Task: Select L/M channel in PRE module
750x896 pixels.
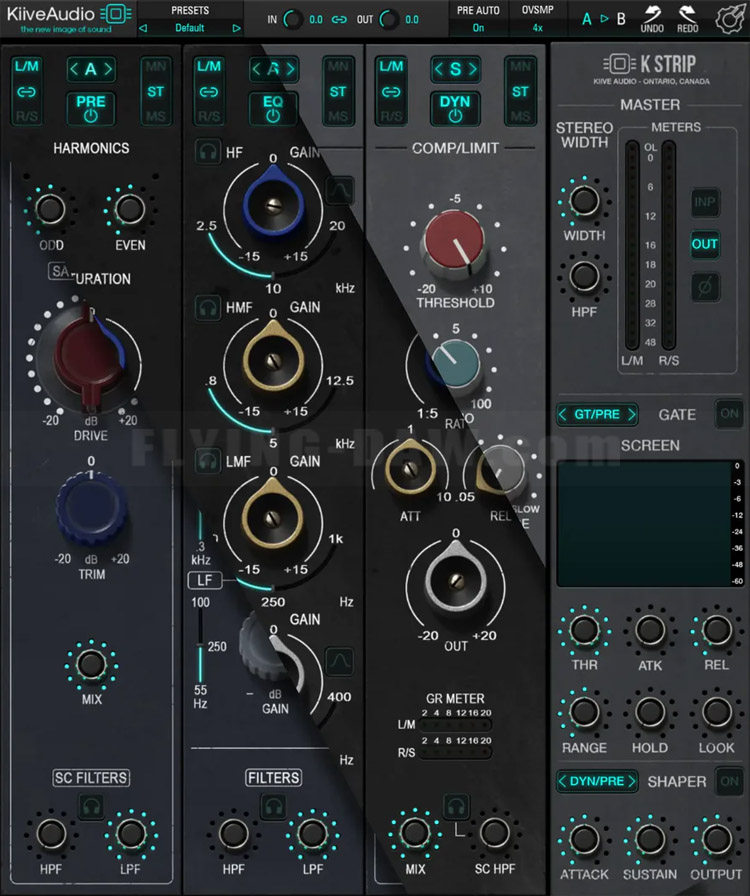Action: click(26, 66)
